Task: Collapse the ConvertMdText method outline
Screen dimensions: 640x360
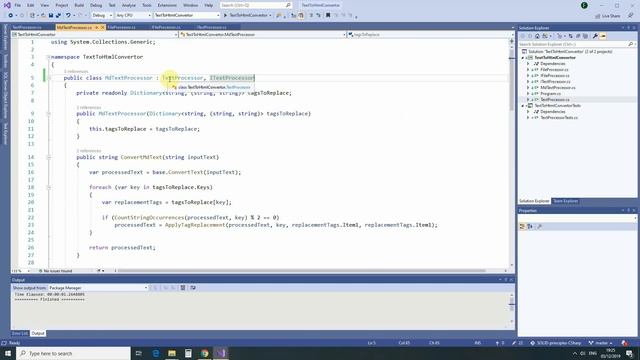Action: coord(49,157)
